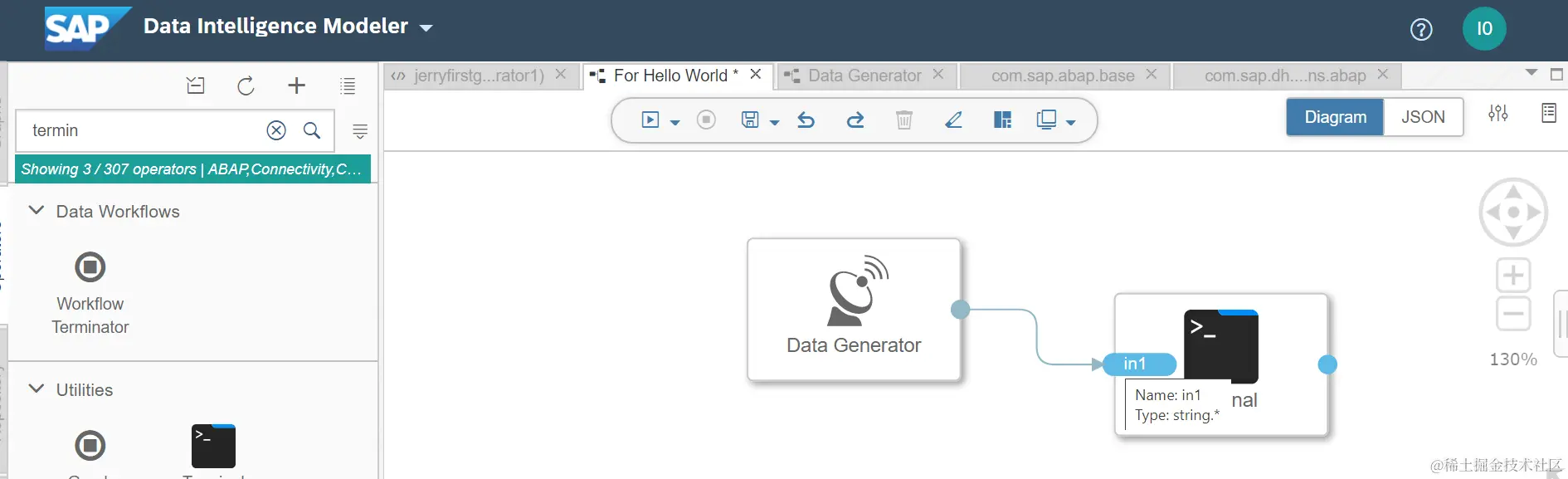Open the Data Intelligence Modeler dropdown
This screenshot has width=1568, height=479.
click(426, 27)
